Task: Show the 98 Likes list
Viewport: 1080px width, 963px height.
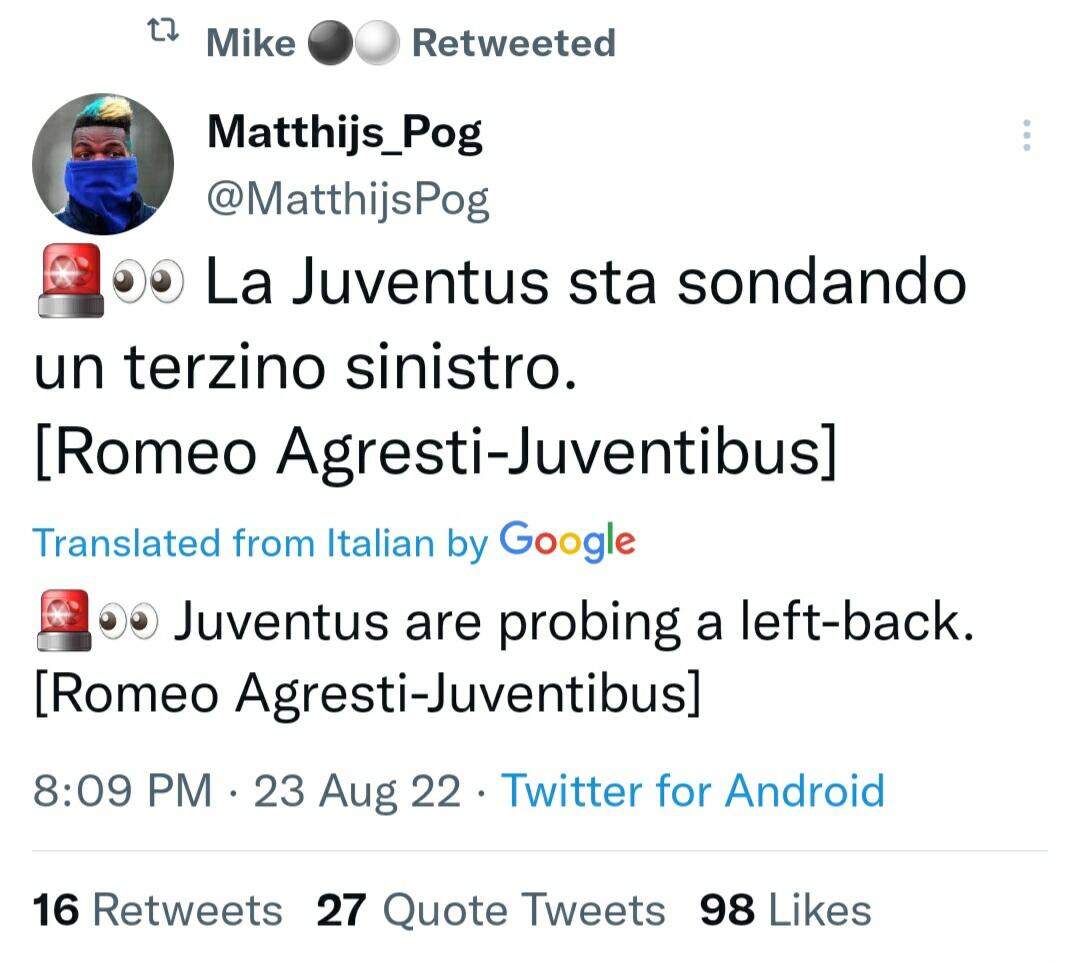Action: (785, 910)
